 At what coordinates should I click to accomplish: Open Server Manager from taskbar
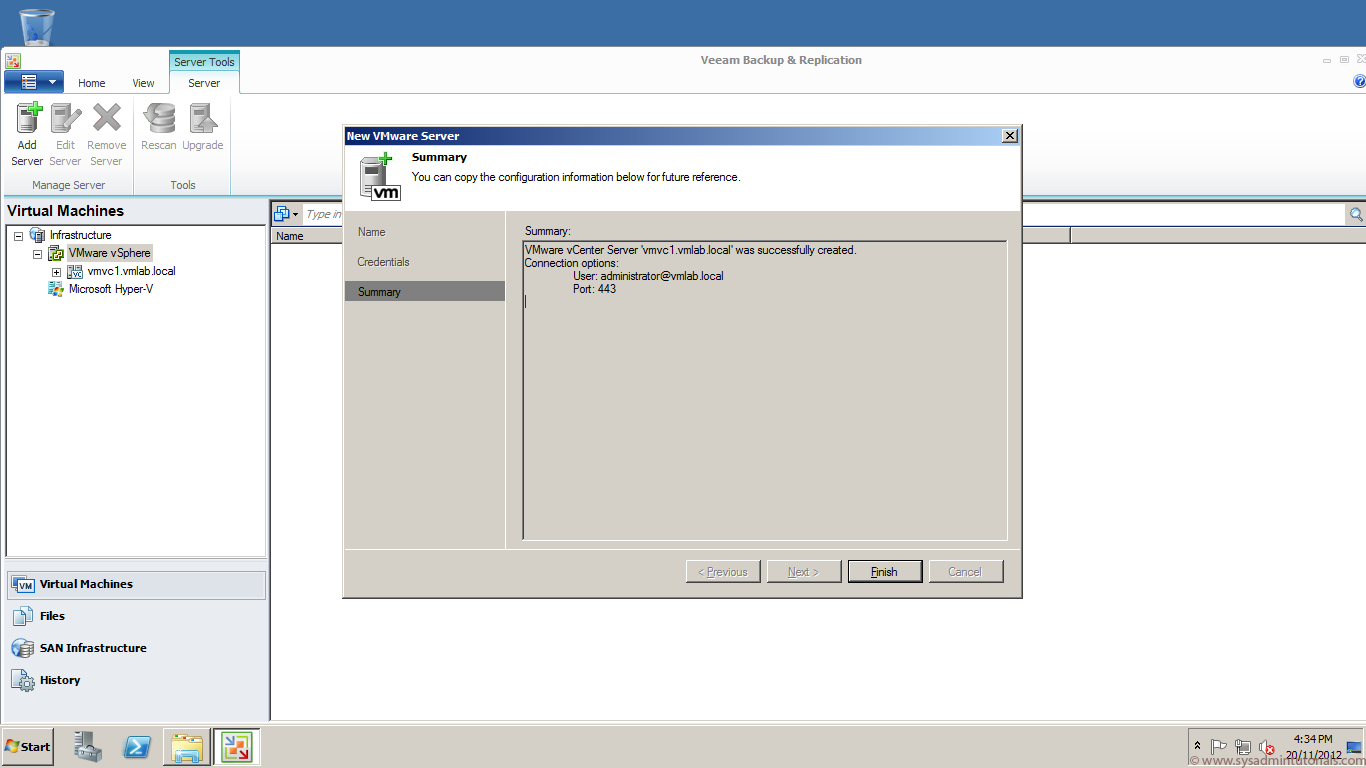point(88,747)
